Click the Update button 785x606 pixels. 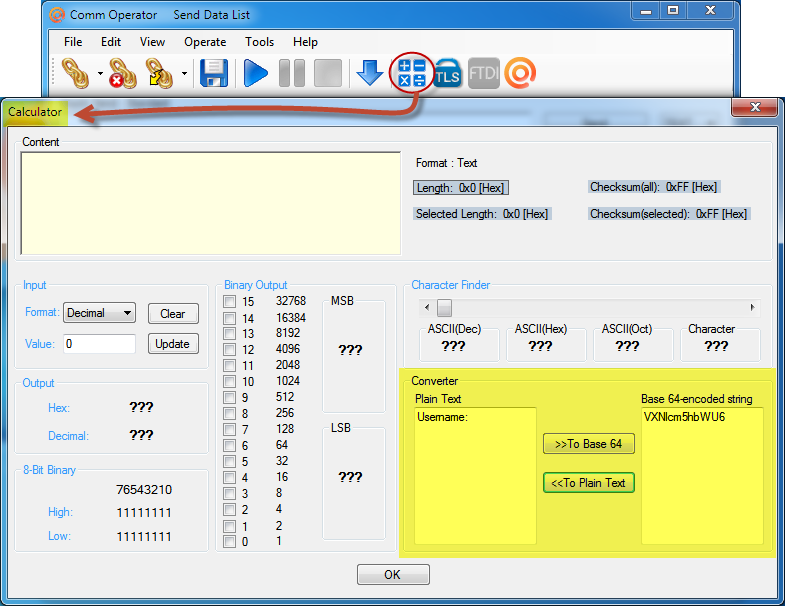[x=173, y=344]
